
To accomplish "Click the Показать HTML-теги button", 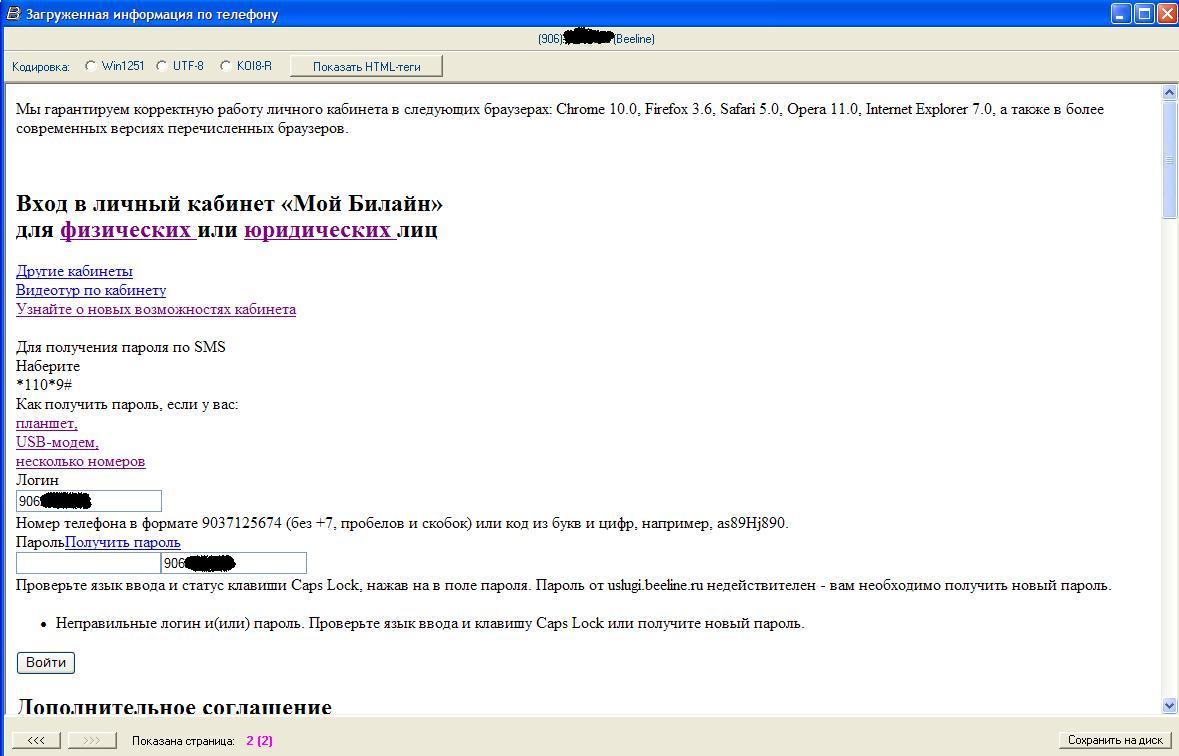I will (x=366, y=66).
